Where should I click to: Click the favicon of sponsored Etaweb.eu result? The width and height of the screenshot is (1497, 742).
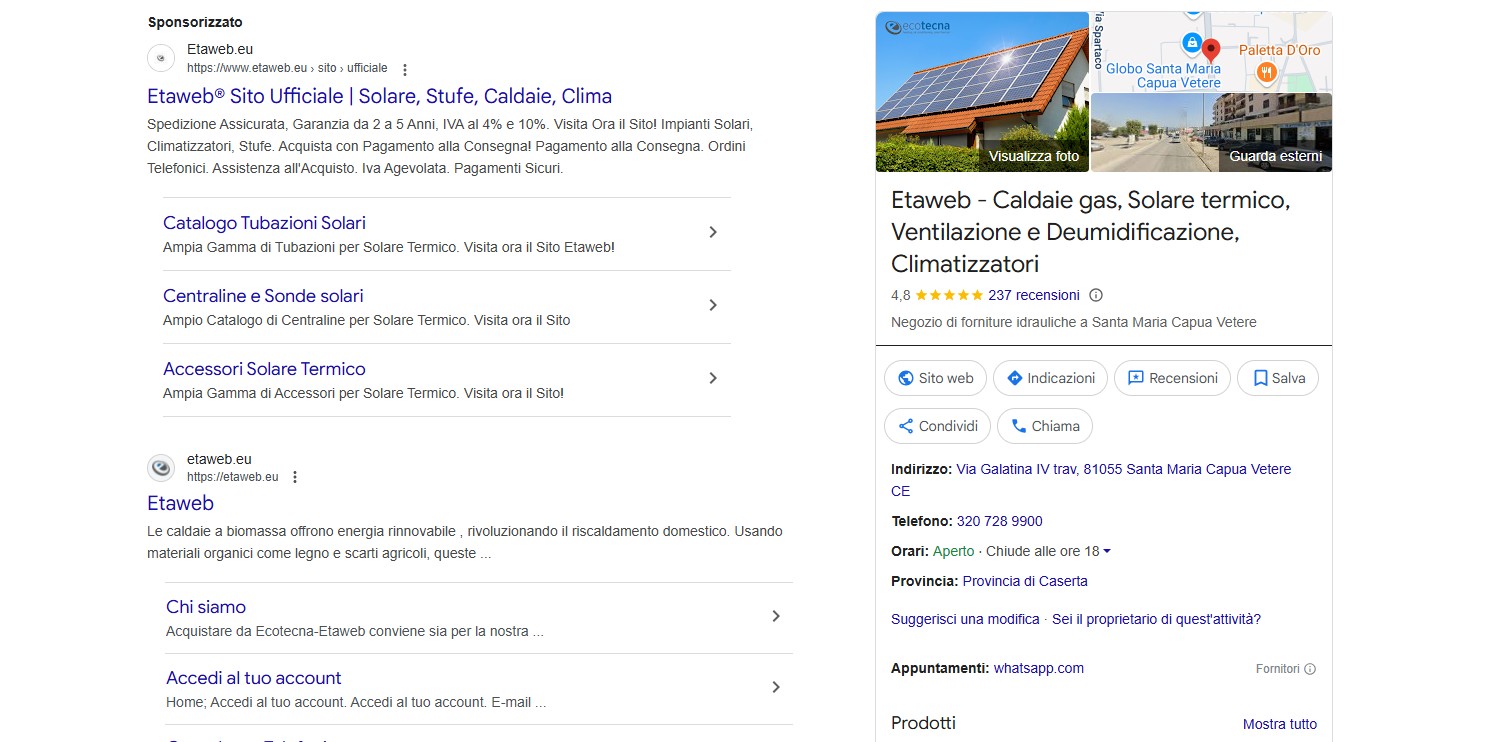pos(161,58)
